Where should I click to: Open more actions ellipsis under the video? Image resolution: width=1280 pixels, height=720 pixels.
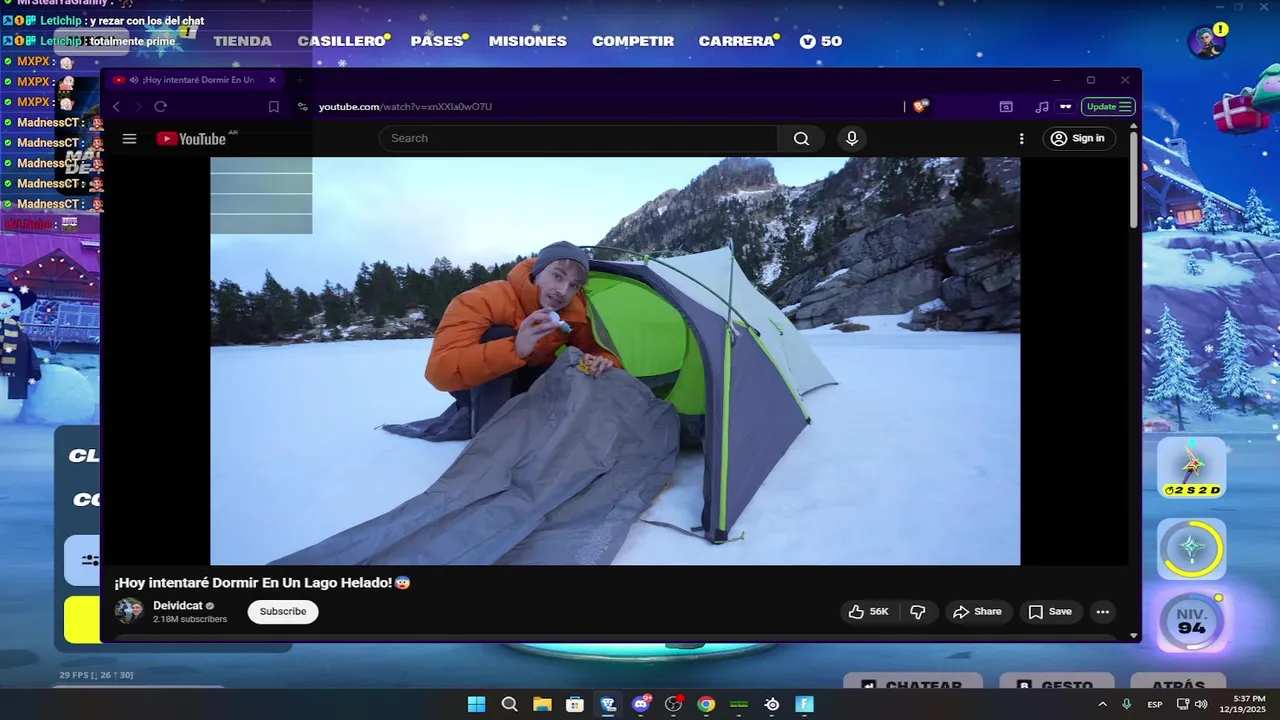point(1102,612)
